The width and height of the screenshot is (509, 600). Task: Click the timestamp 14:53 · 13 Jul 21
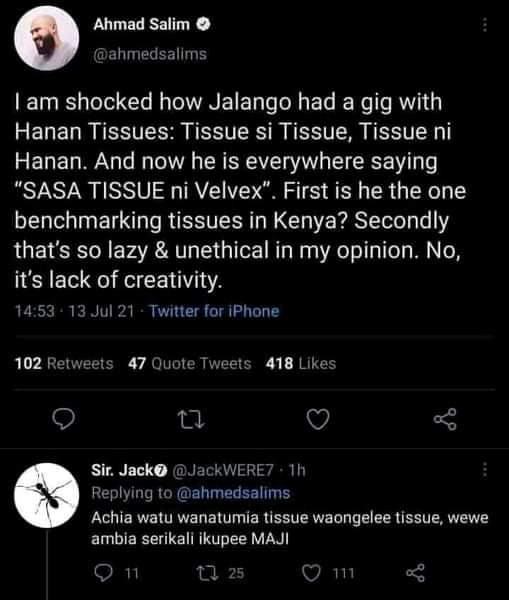tap(75, 311)
